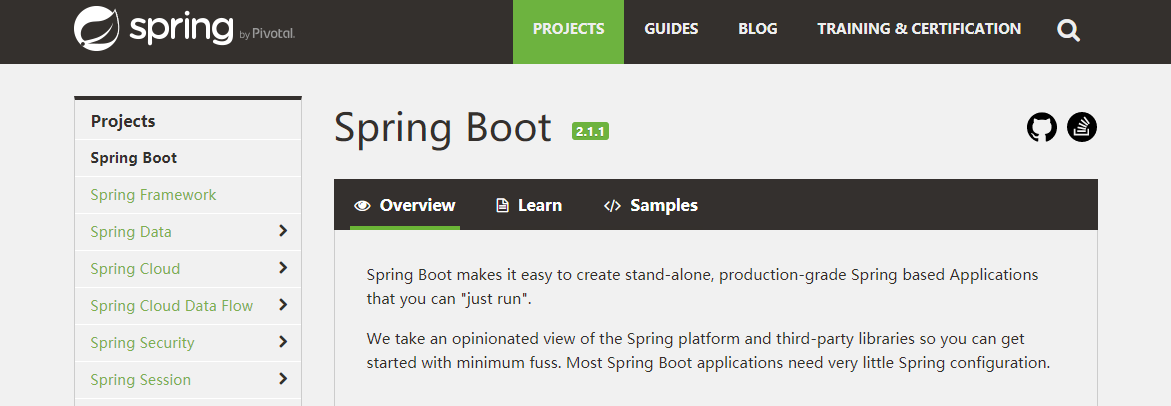Open the Spring Boot GitHub repository icon

pyautogui.click(x=1042, y=127)
